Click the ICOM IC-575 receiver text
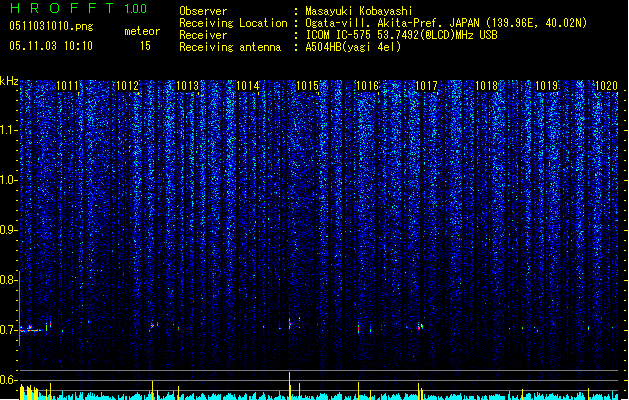629x400 pixels. tap(401, 35)
